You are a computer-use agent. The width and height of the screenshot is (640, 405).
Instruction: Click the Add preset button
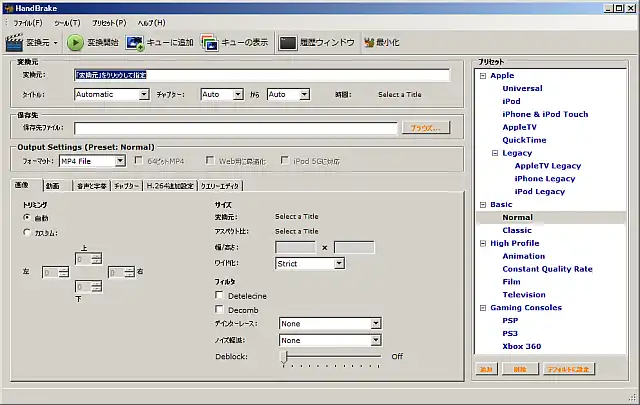point(487,369)
